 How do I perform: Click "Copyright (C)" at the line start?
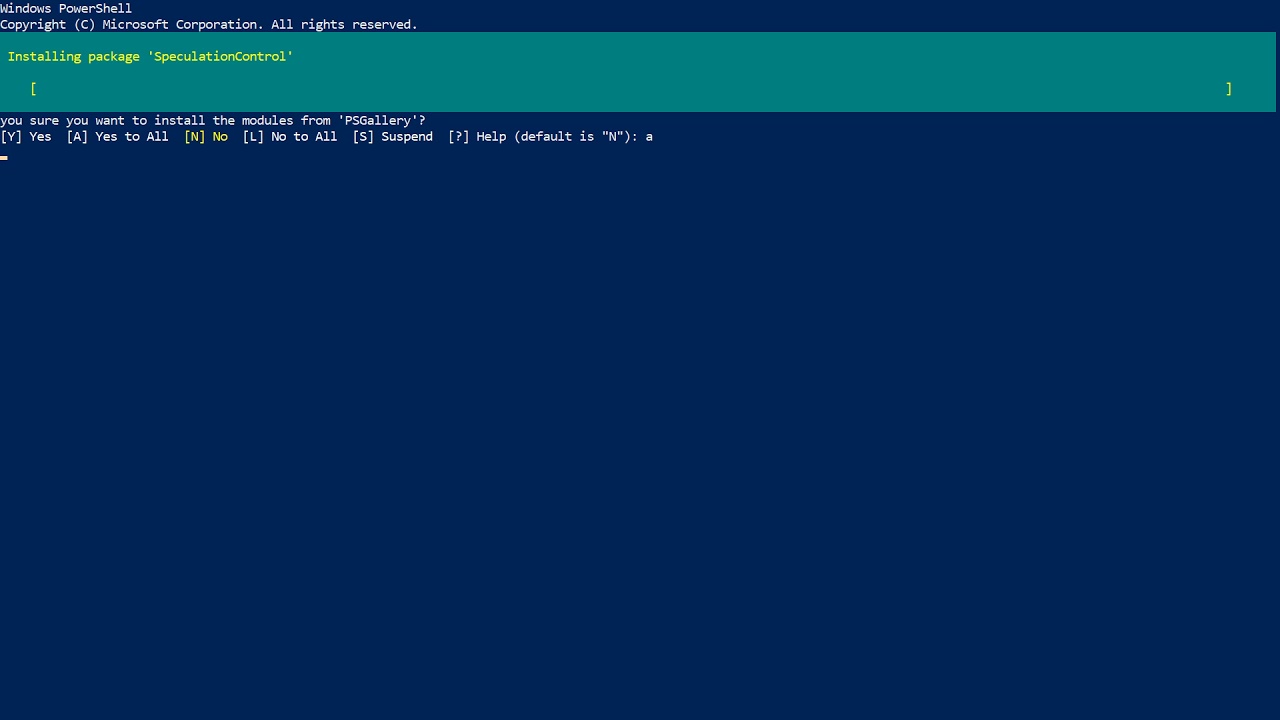(47, 25)
